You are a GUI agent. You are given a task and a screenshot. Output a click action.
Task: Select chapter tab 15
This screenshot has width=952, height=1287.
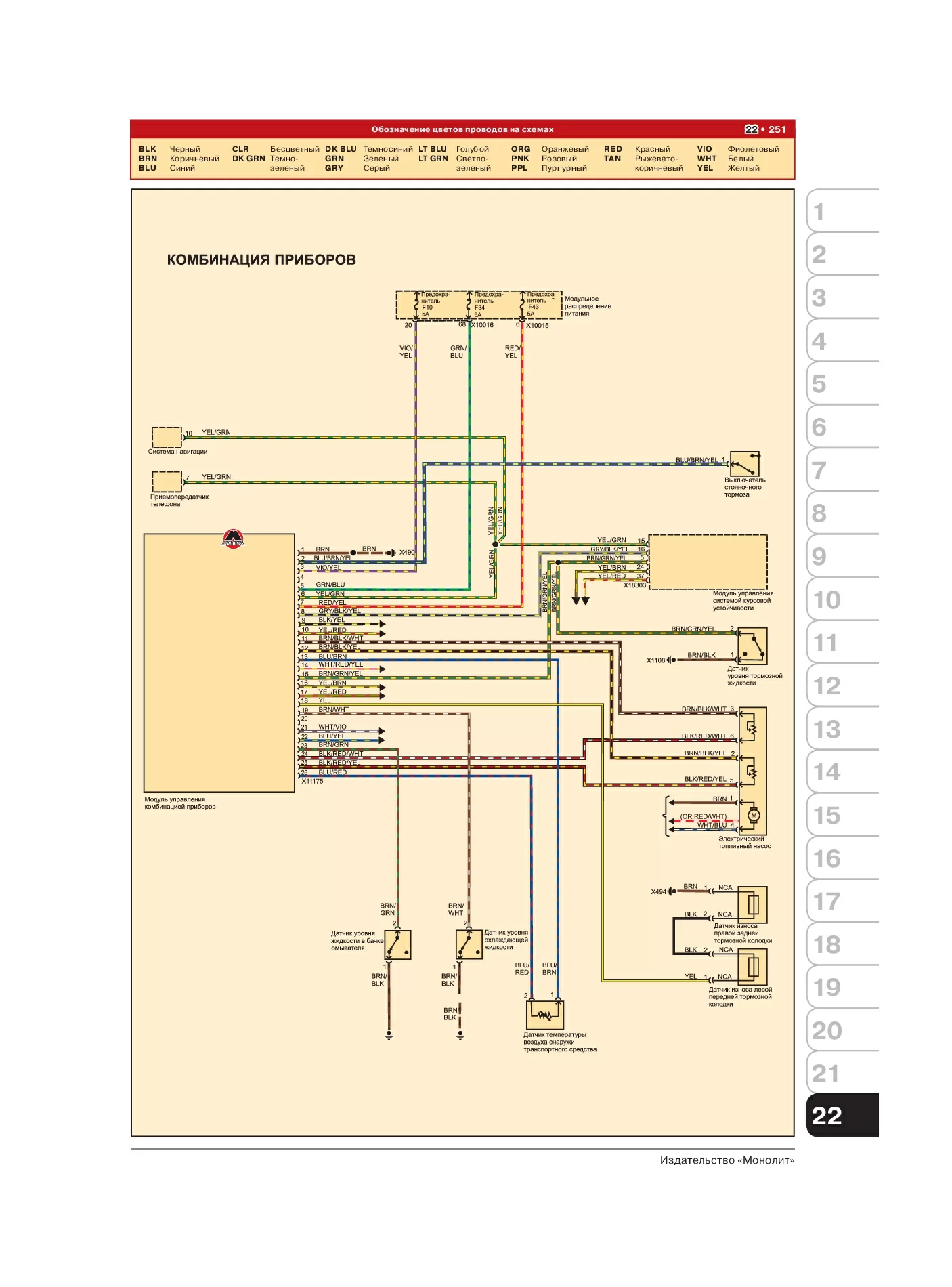click(842, 815)
